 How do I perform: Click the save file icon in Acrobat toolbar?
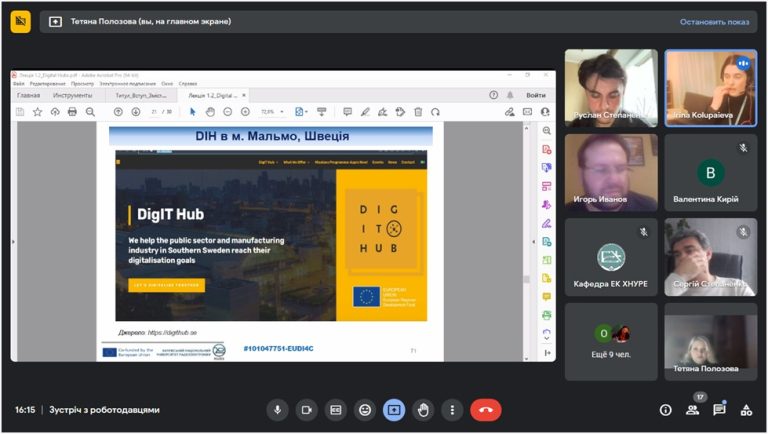tap(20, 112)
